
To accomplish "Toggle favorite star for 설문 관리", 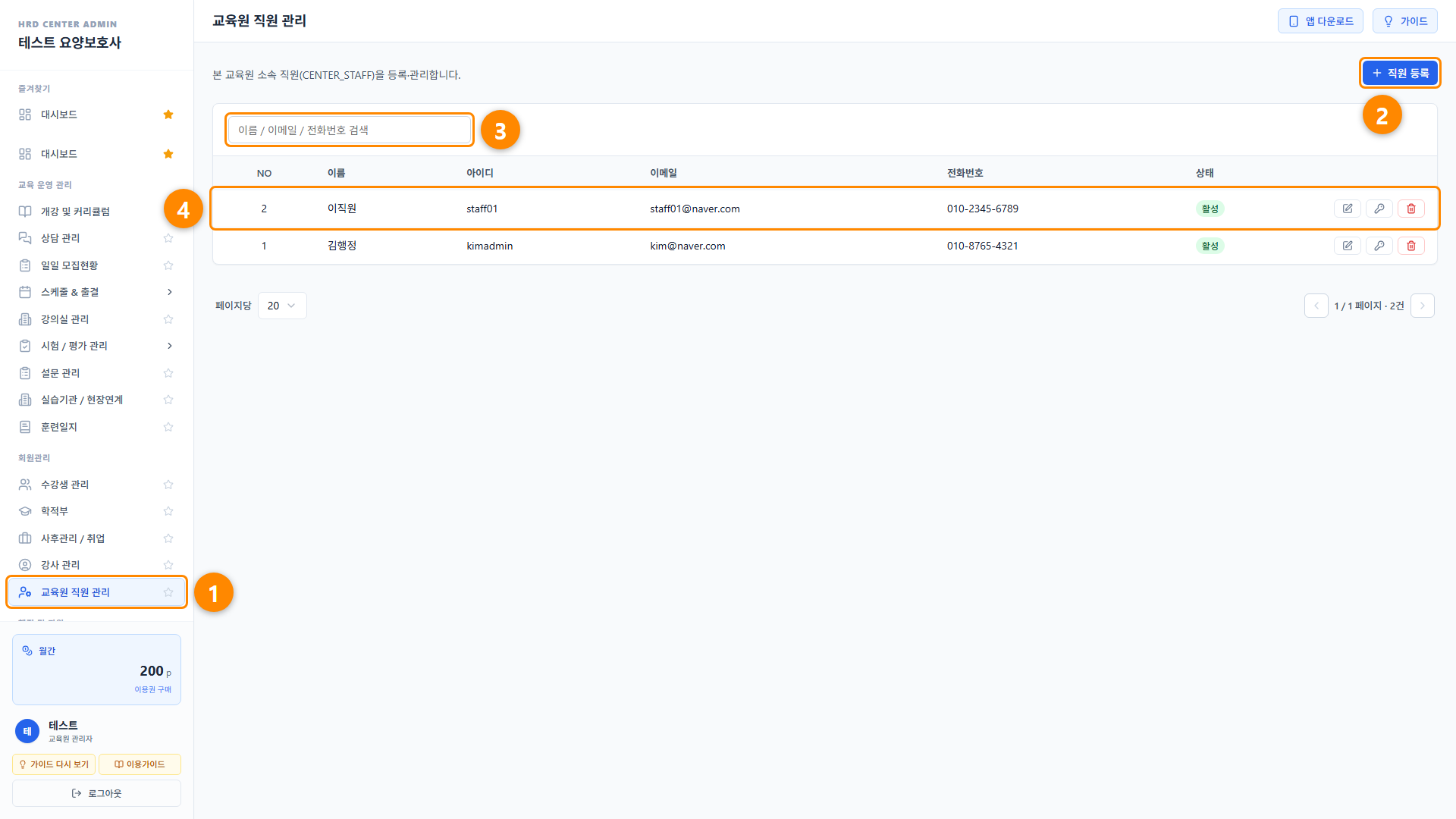I will coord(168,373).
